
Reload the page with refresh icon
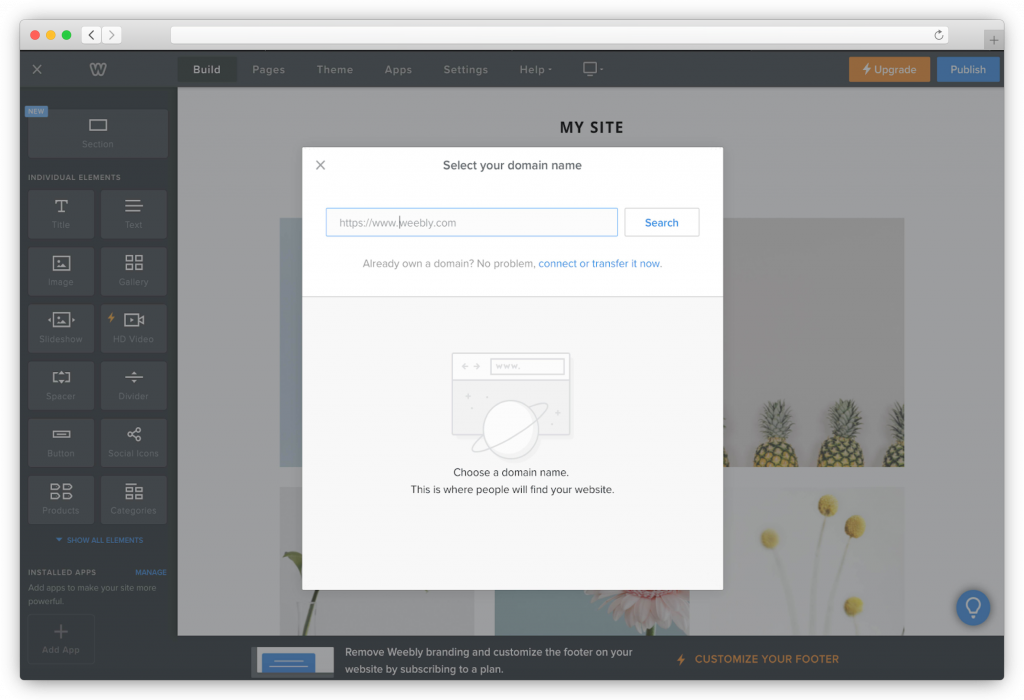[x=938, y=35]
